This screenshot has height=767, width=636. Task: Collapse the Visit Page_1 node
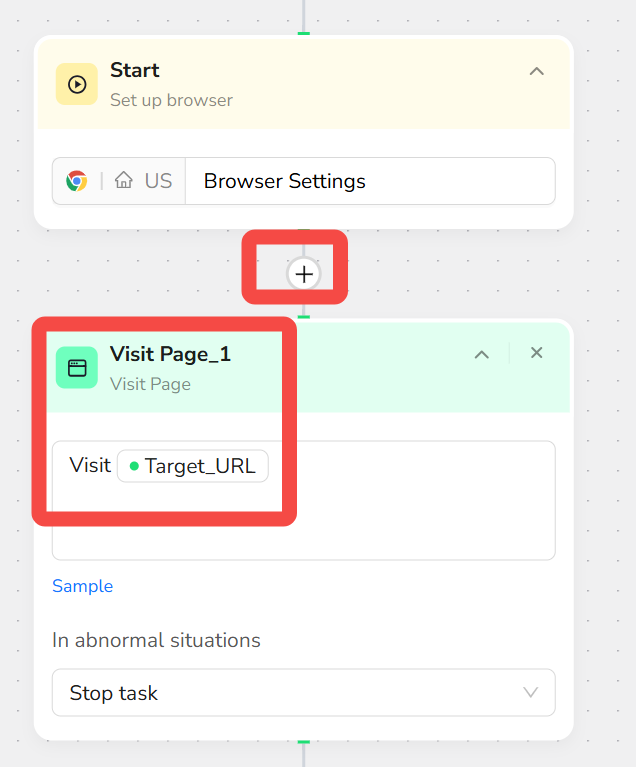[482, 354]
